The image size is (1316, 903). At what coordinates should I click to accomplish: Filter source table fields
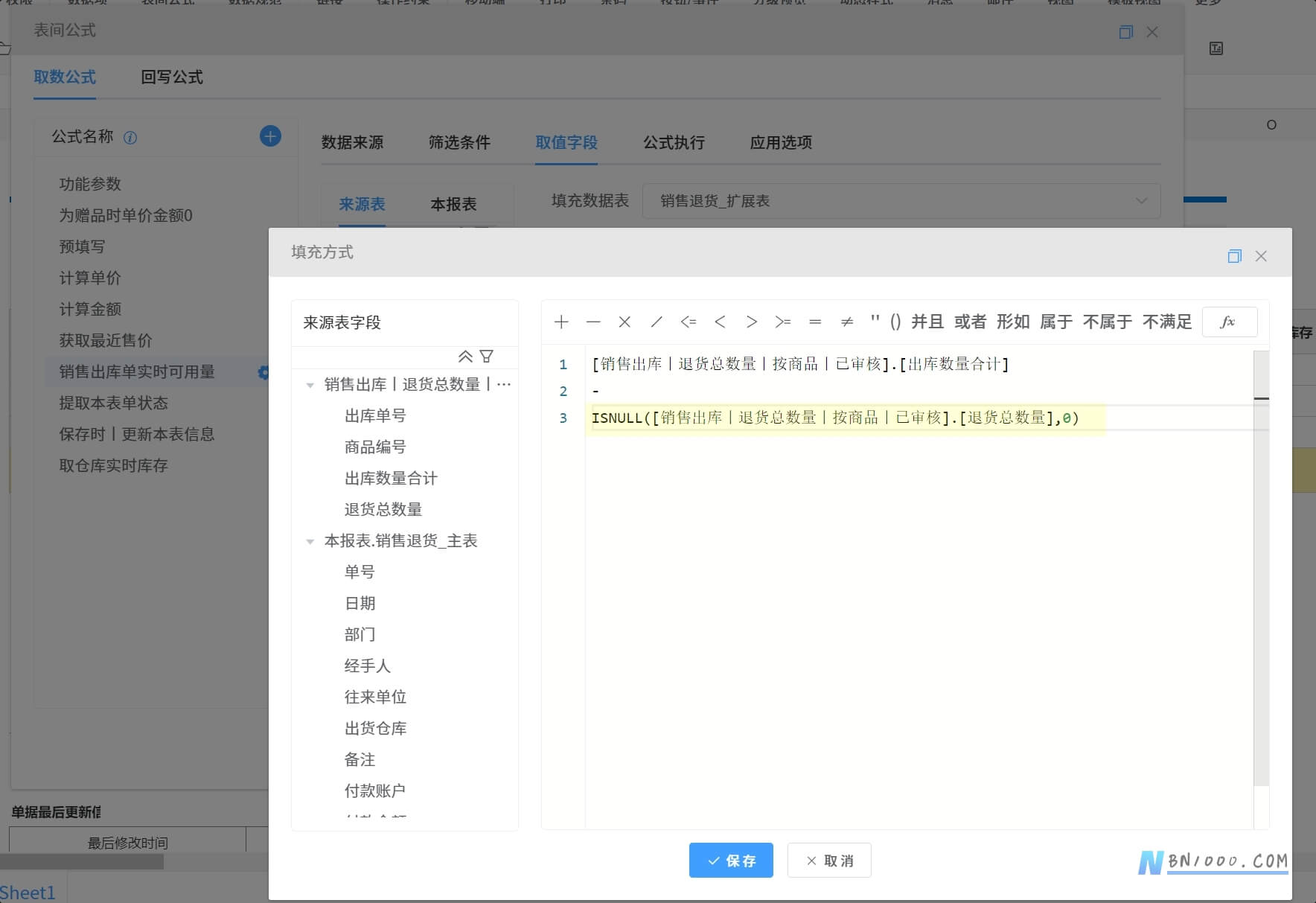[487, 357]
